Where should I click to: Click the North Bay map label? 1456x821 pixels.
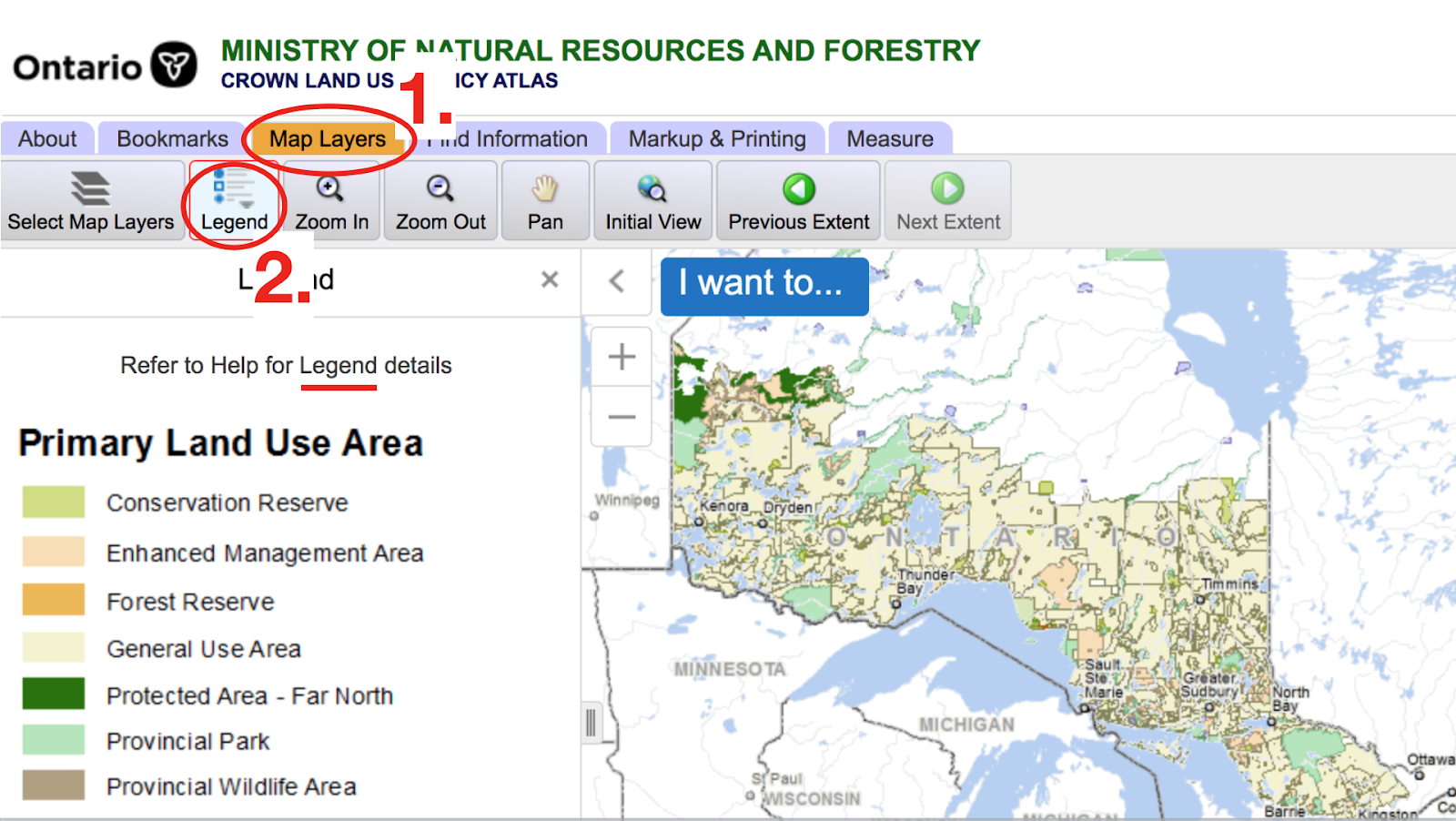click(x=1290, y=699)
